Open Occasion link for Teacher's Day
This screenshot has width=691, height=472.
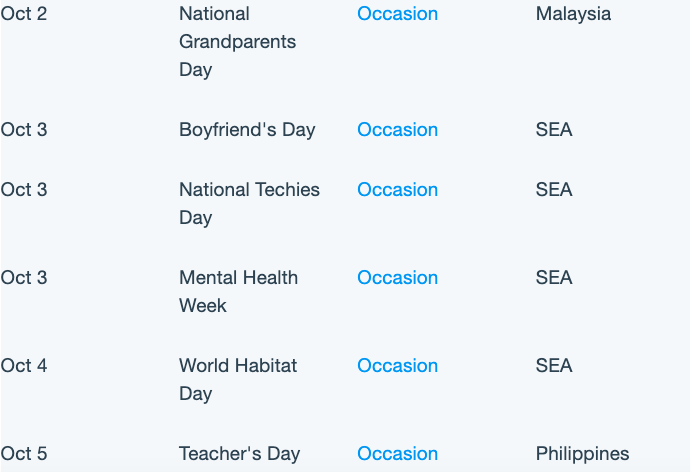pyautogui.click(x=398, y=453)
